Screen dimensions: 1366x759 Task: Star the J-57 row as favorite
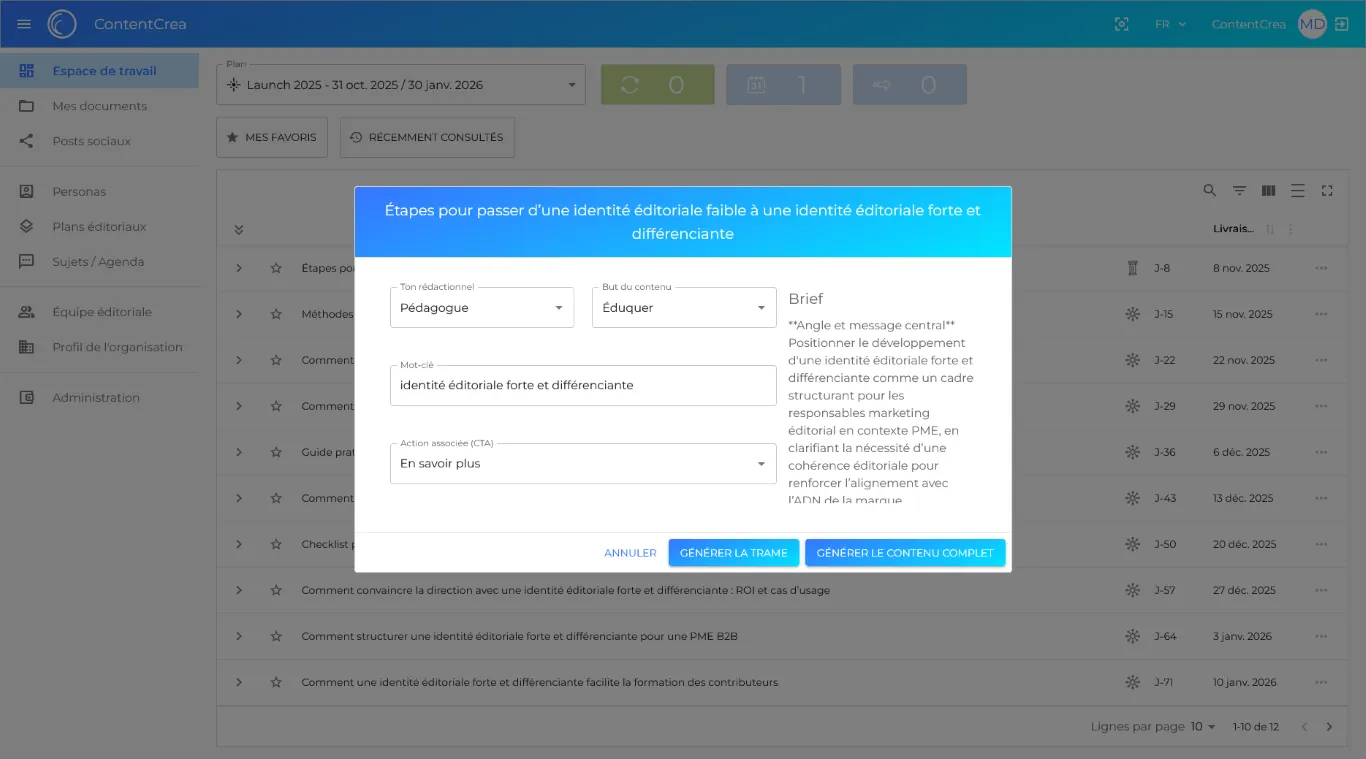pyautogui.click(x=276, y=590)
